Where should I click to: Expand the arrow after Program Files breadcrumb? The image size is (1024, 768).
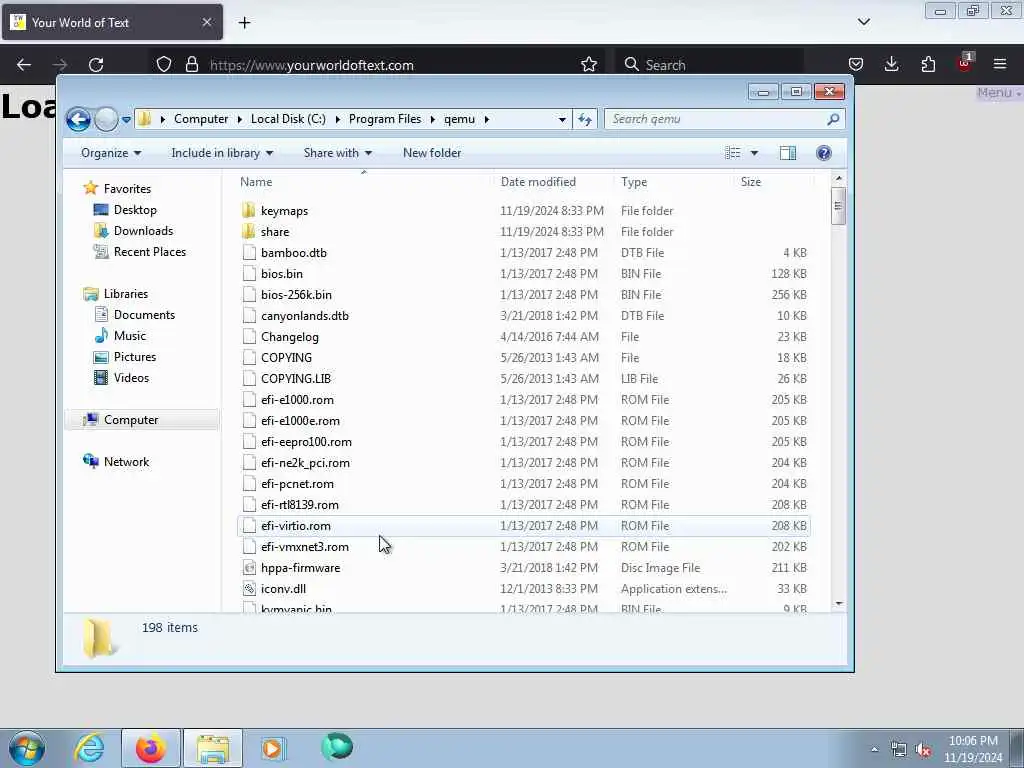pos(432,119)
